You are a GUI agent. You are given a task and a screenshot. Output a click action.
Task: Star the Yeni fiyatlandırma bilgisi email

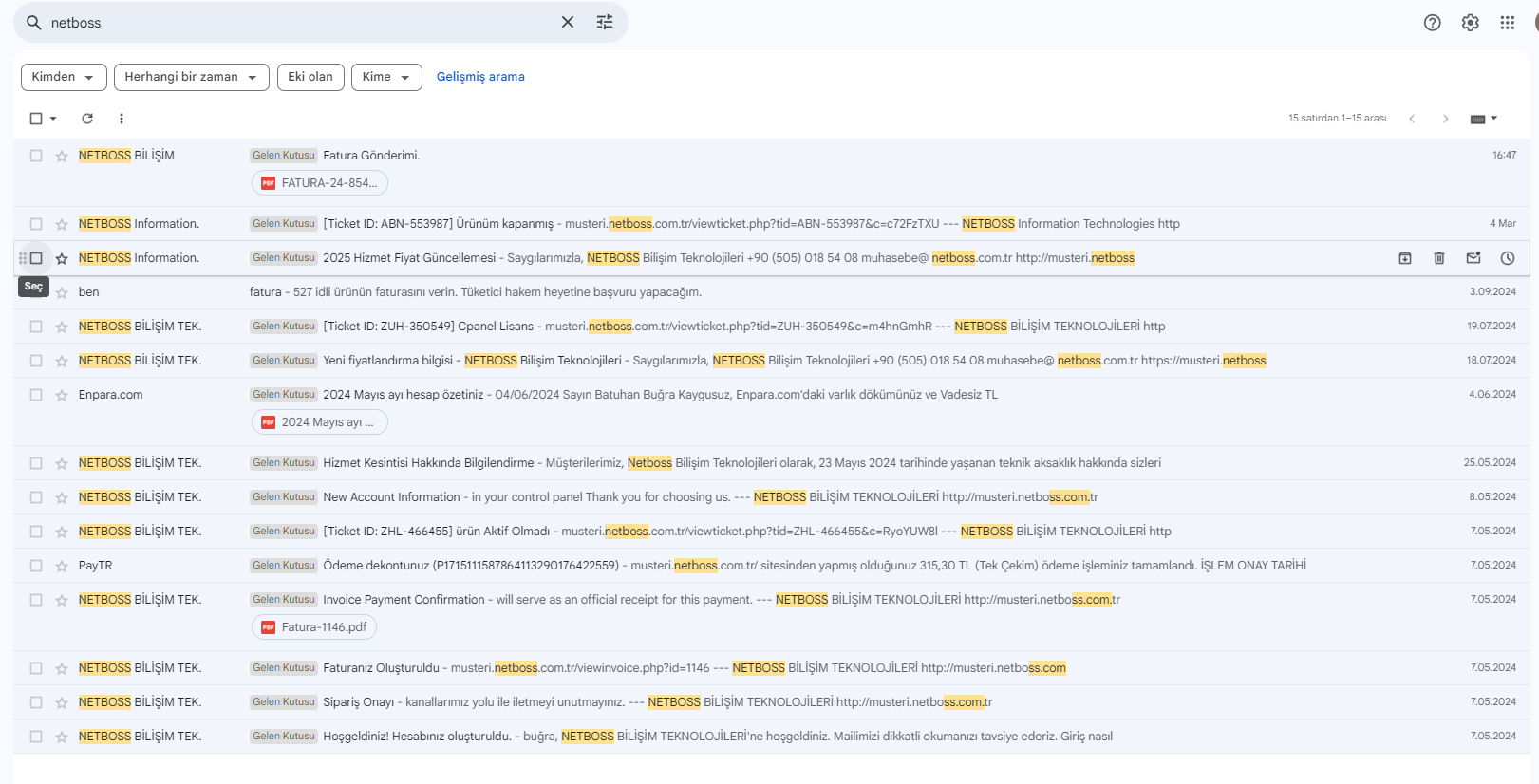tap(62, 361)
